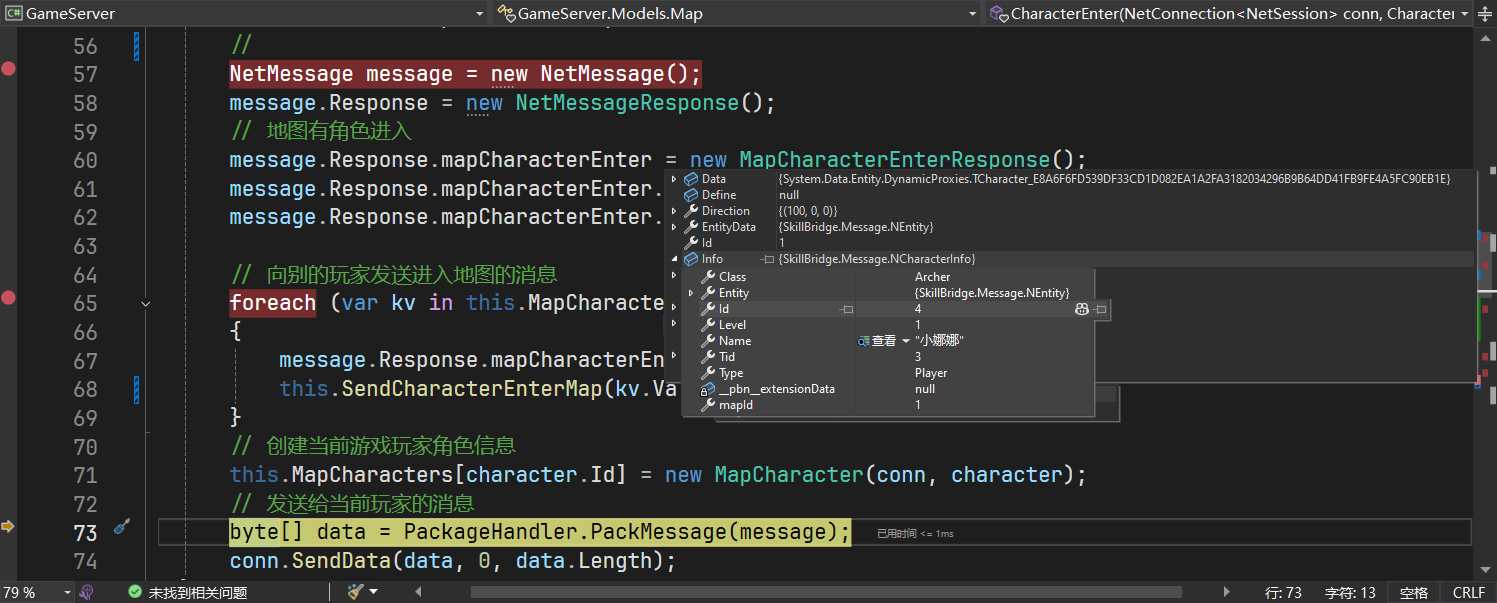Click the pin icon next to Info
The height and width of the screenshot is (603, 1497).
[768, 259]
